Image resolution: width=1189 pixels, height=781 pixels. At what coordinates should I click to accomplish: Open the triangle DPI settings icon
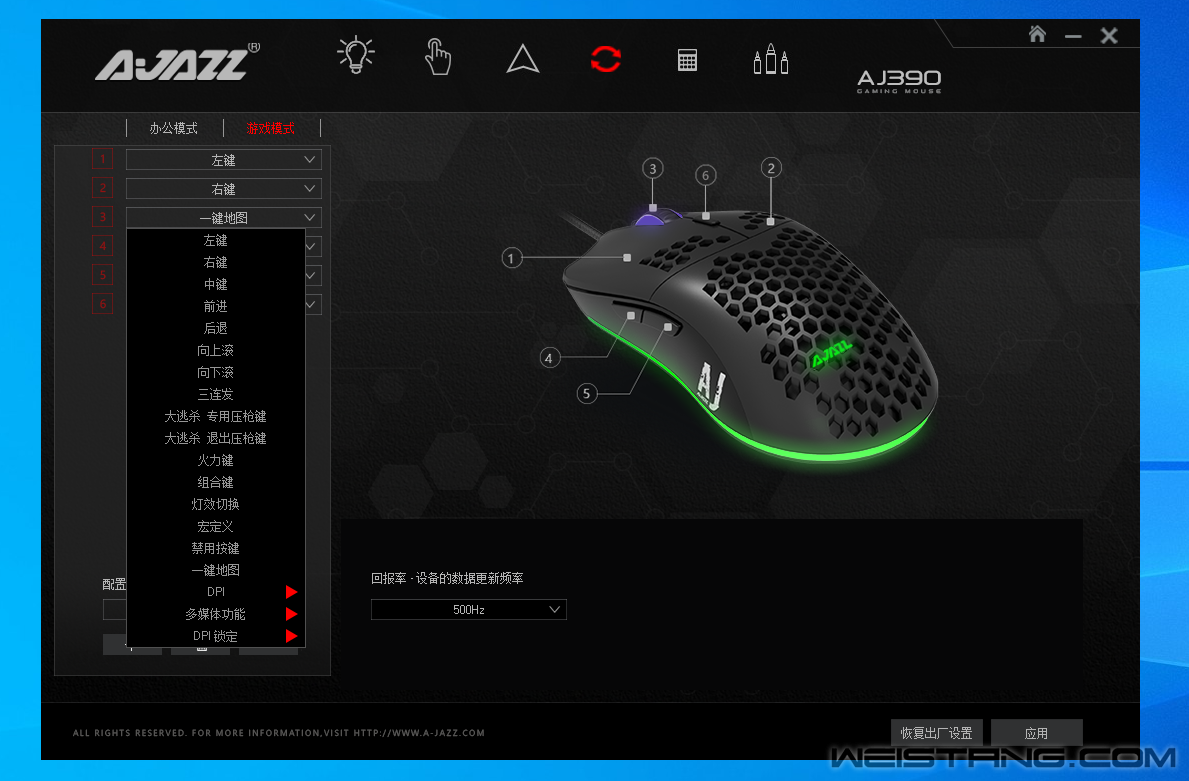click(x=522, y=58)
